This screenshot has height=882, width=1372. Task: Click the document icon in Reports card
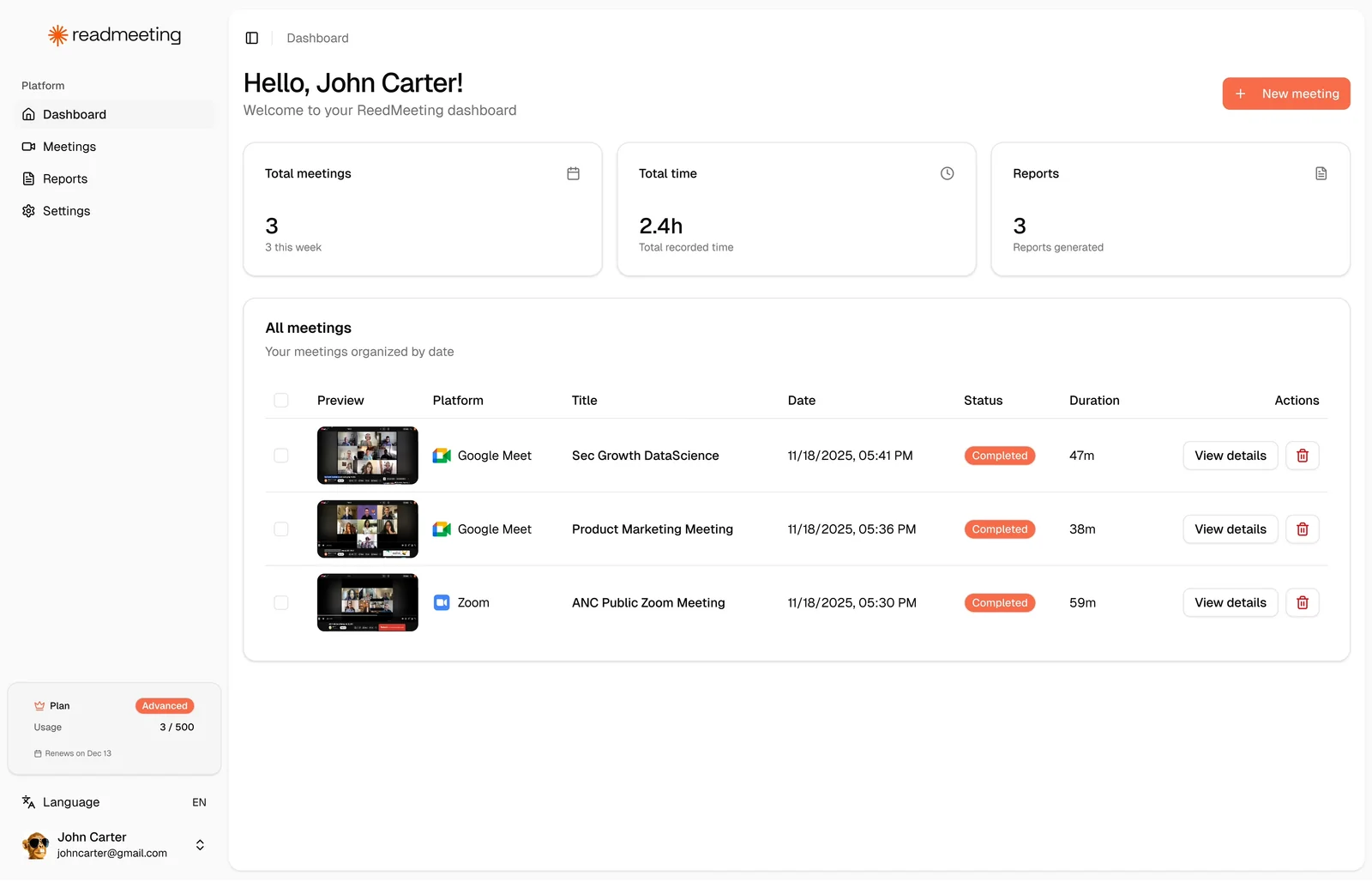[x=1321, y=173]
